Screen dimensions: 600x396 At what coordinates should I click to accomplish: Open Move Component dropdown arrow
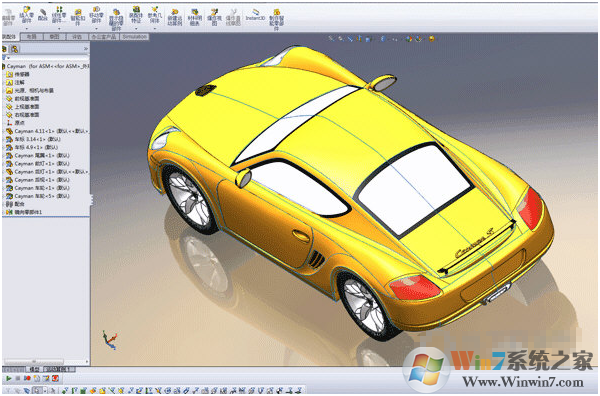click(96, 28)
